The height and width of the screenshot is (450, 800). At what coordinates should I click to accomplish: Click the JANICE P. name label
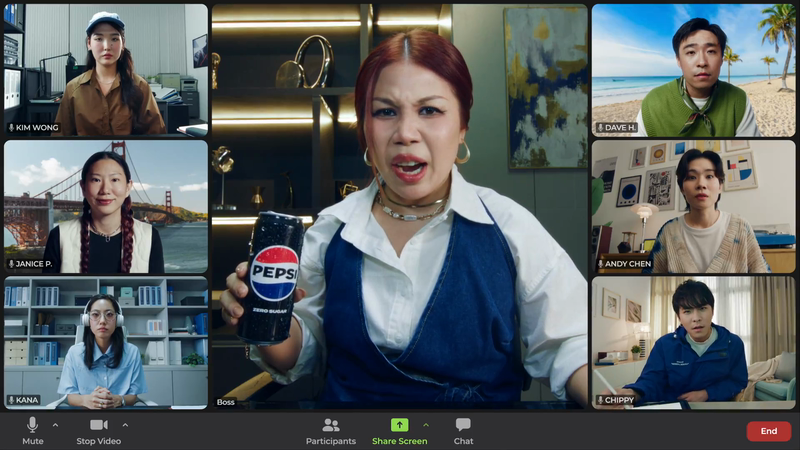coord(34,264)
